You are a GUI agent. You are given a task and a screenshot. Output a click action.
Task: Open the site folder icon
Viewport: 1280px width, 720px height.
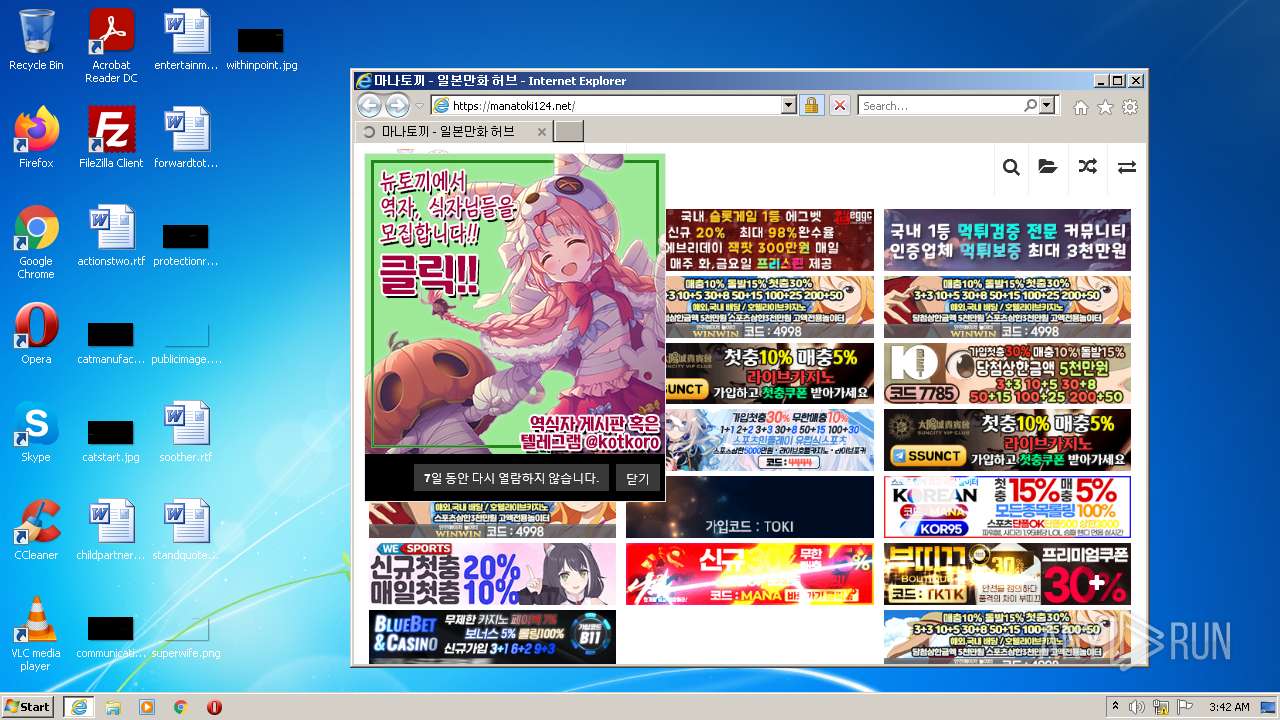click(1048, 167)
